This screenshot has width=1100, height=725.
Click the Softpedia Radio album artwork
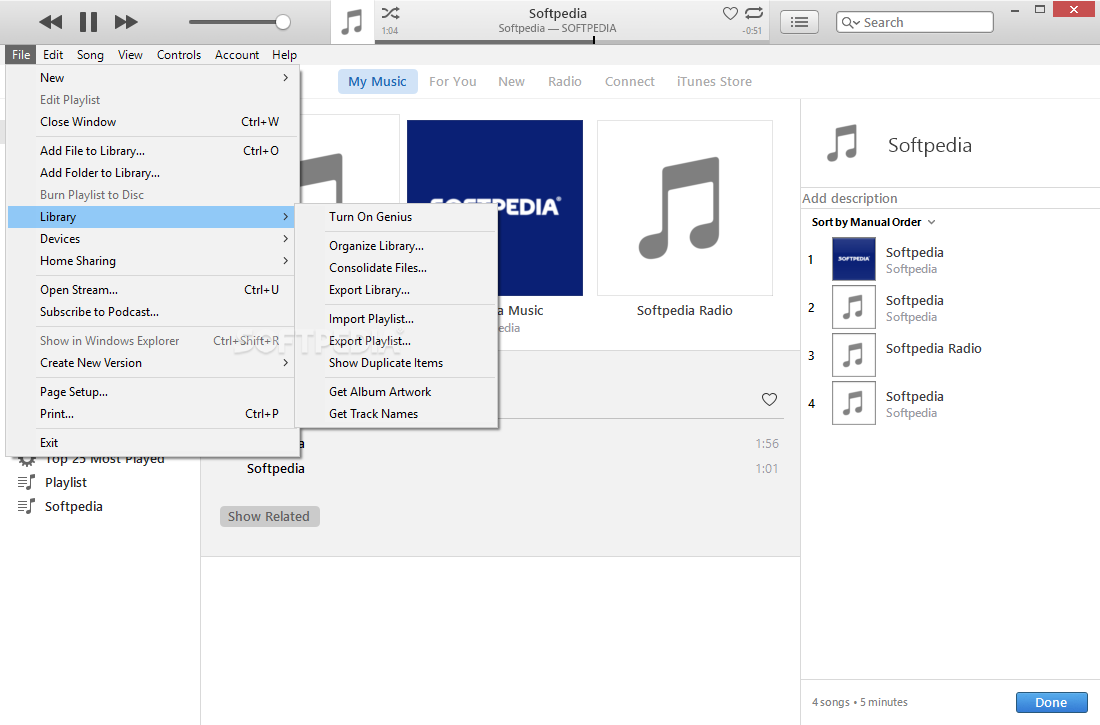tap(685, 208)
